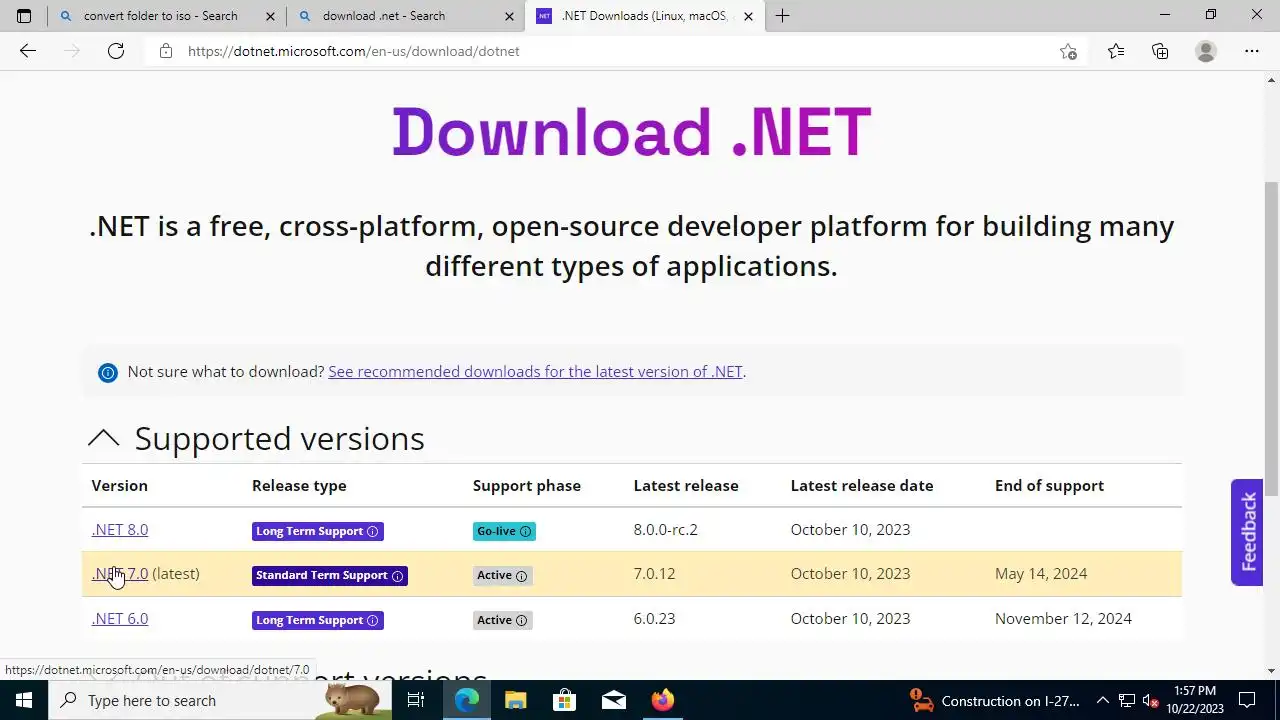Click the 8.0.0-rc.2 latest release cell
The image size is (1280, 720).
click(x=665, y=530)
